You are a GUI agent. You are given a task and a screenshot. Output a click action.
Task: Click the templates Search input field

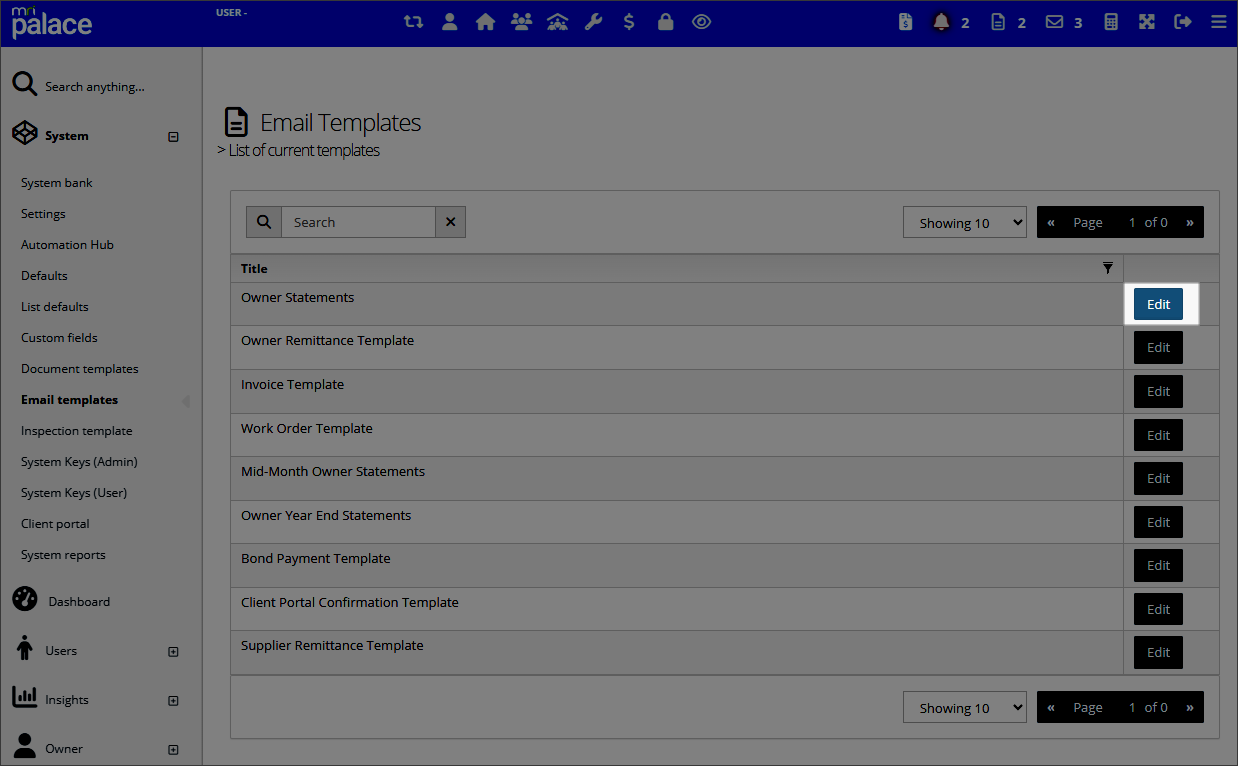point(358,222)
